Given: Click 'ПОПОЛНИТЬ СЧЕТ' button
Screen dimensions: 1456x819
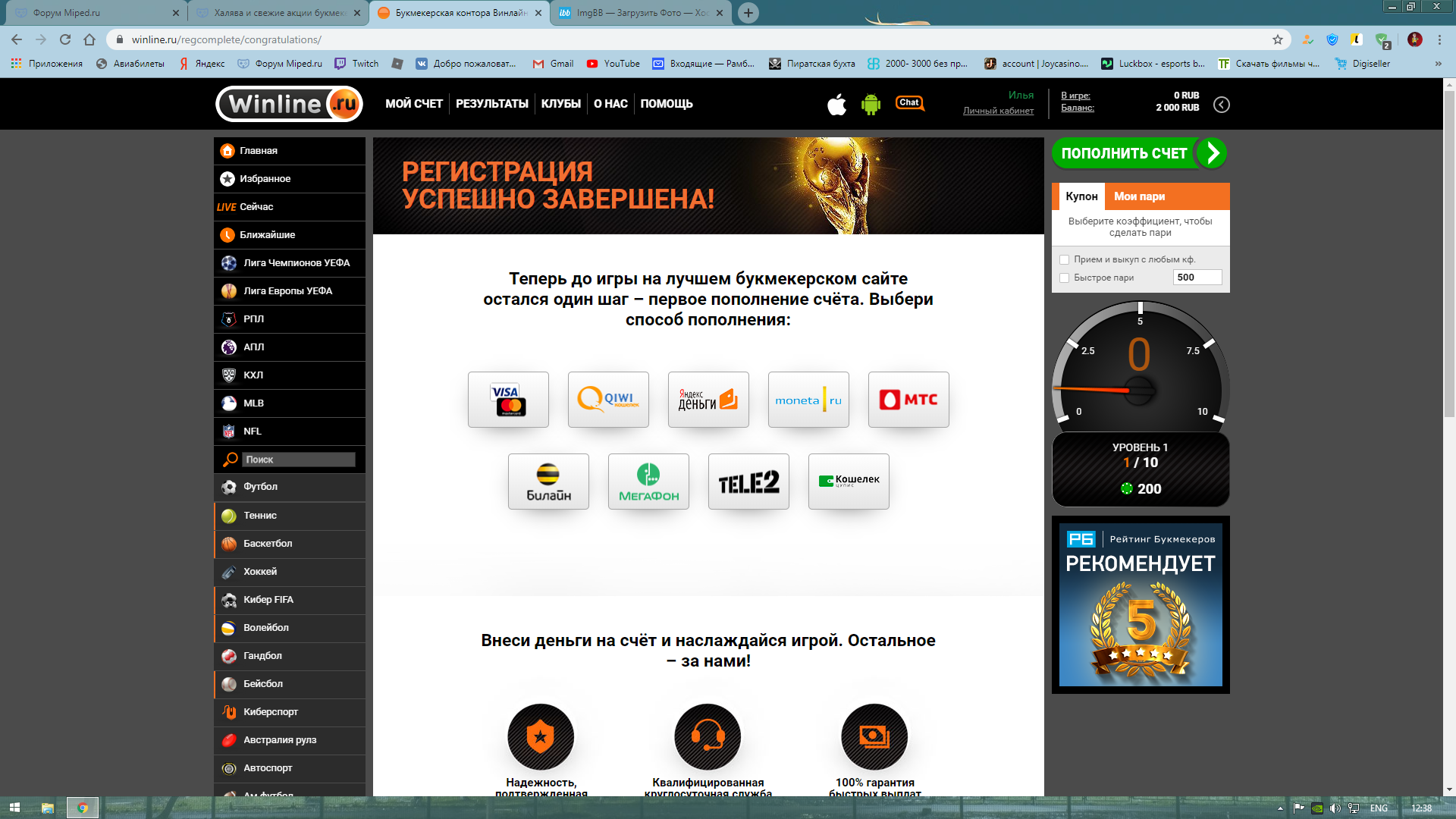Looking at the screenshot, I should (x=1139, y=153).
